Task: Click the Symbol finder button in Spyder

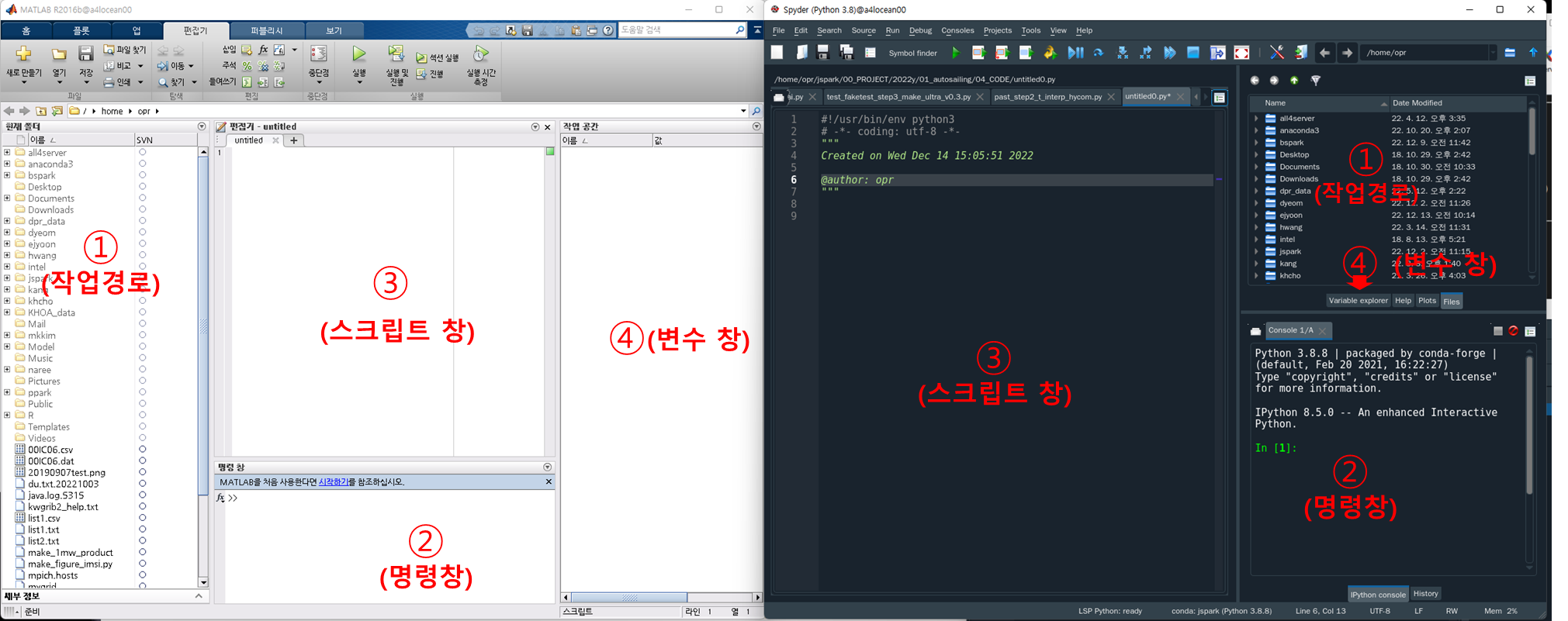Action: point(912,53)
